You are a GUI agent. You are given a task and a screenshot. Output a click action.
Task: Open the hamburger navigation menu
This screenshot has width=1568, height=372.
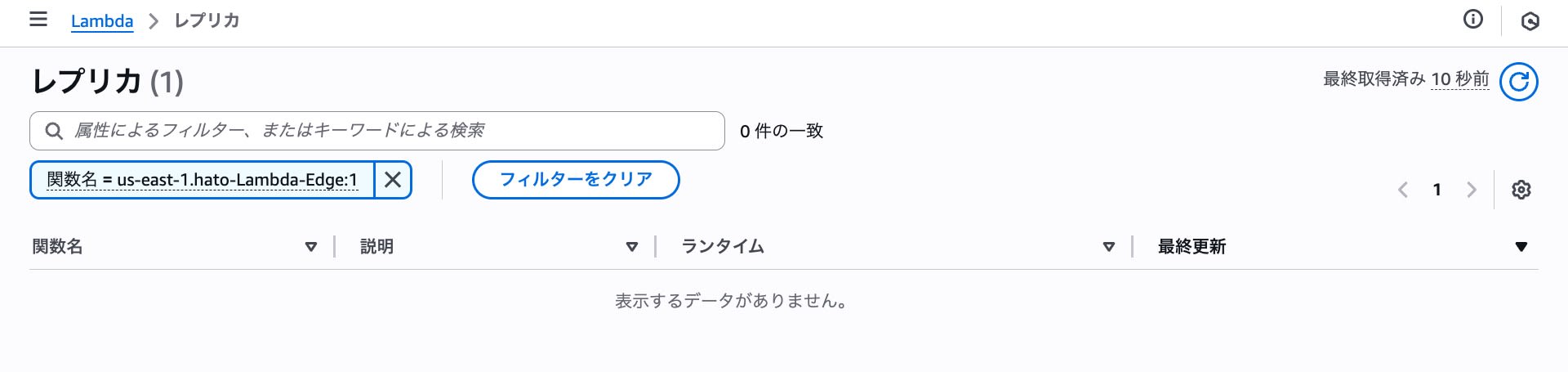38,20
